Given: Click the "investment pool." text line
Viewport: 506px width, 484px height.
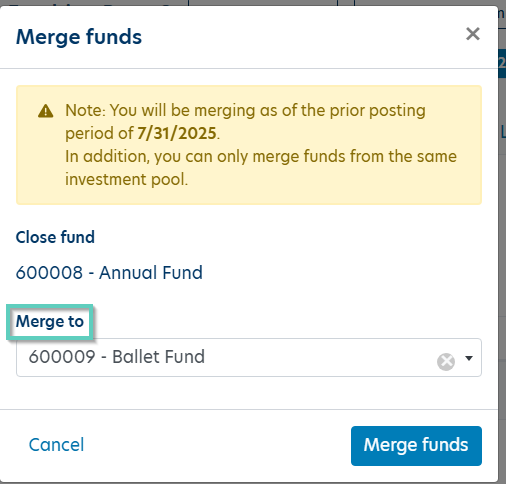Looking at the screenshot, I should pos(127,179).
